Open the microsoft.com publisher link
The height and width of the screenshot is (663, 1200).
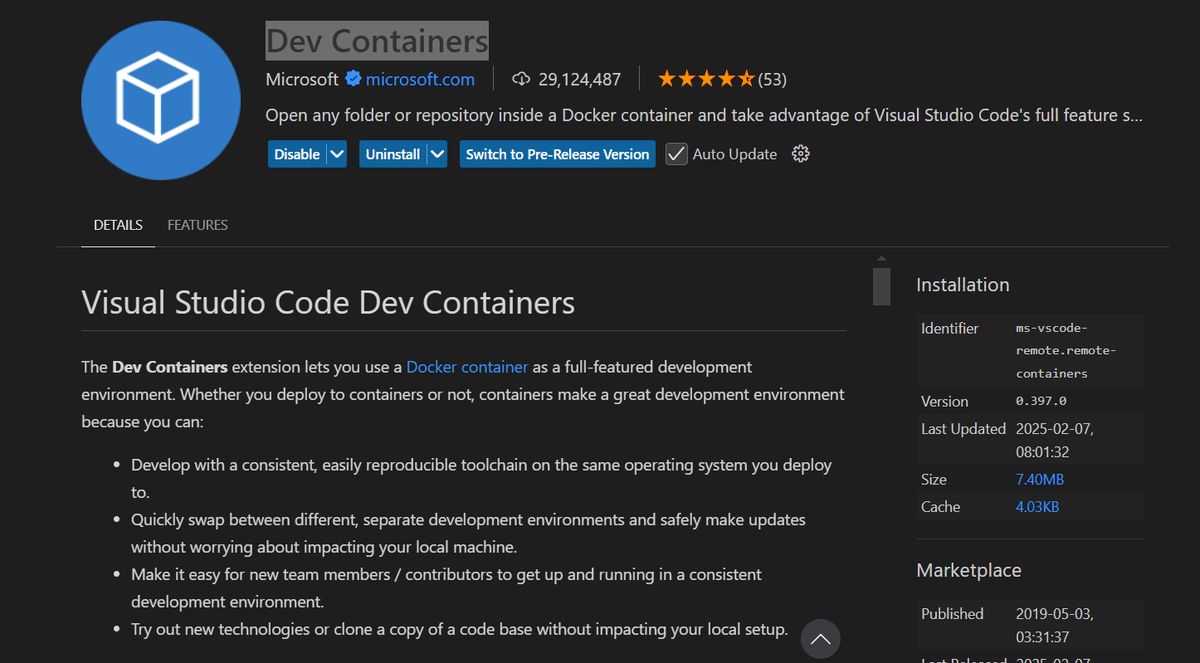[417, 78]
